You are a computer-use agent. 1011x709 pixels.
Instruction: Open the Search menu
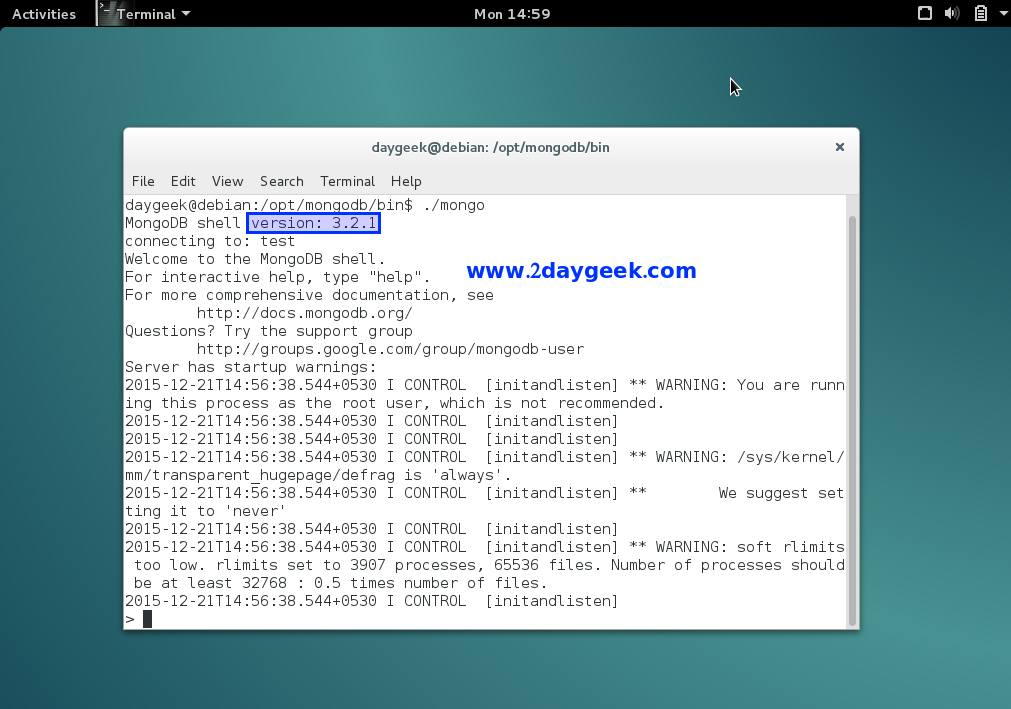[x=282, y=181]
